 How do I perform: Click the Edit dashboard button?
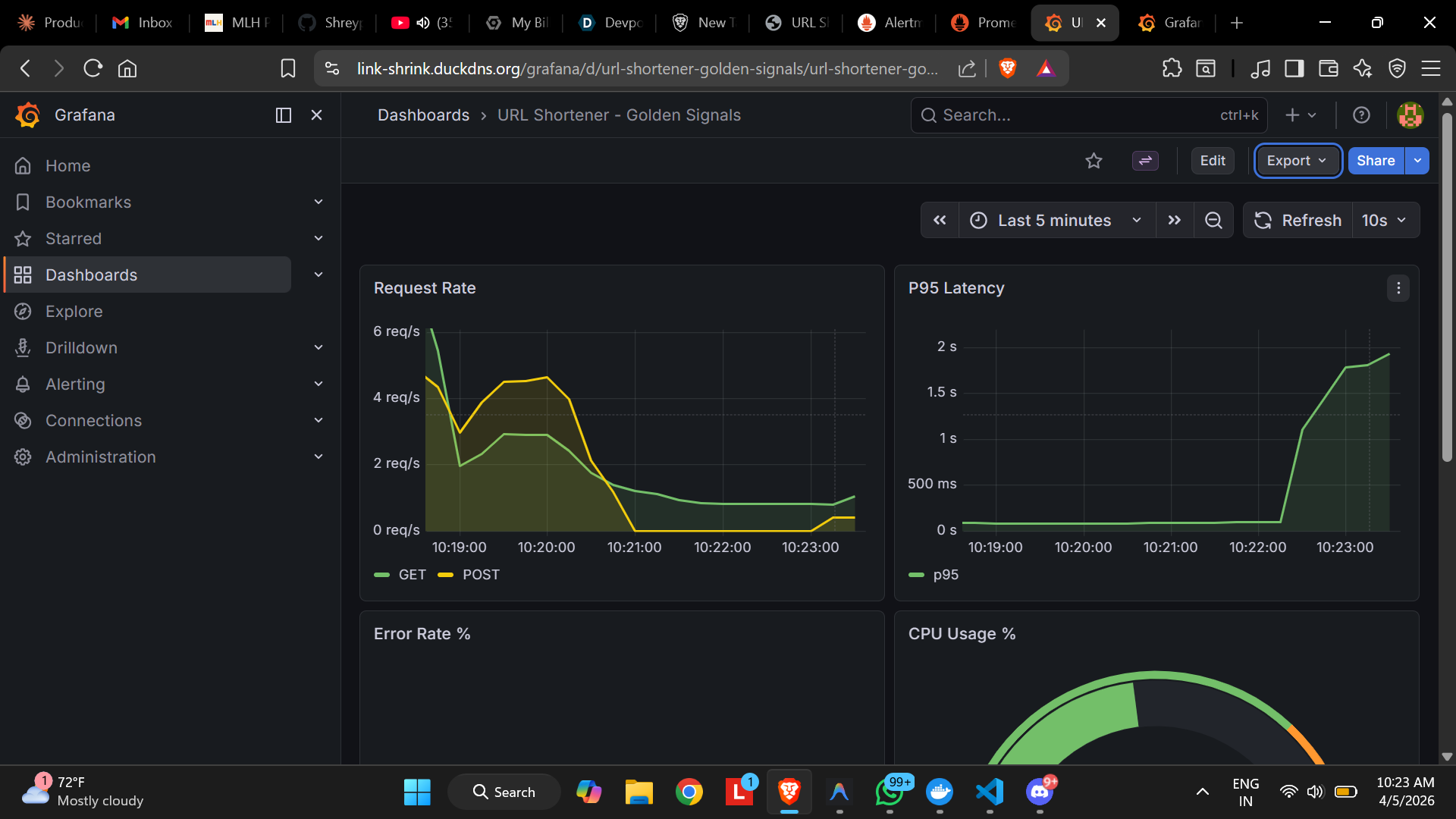pyautogui.click(x=1212, y=161)
